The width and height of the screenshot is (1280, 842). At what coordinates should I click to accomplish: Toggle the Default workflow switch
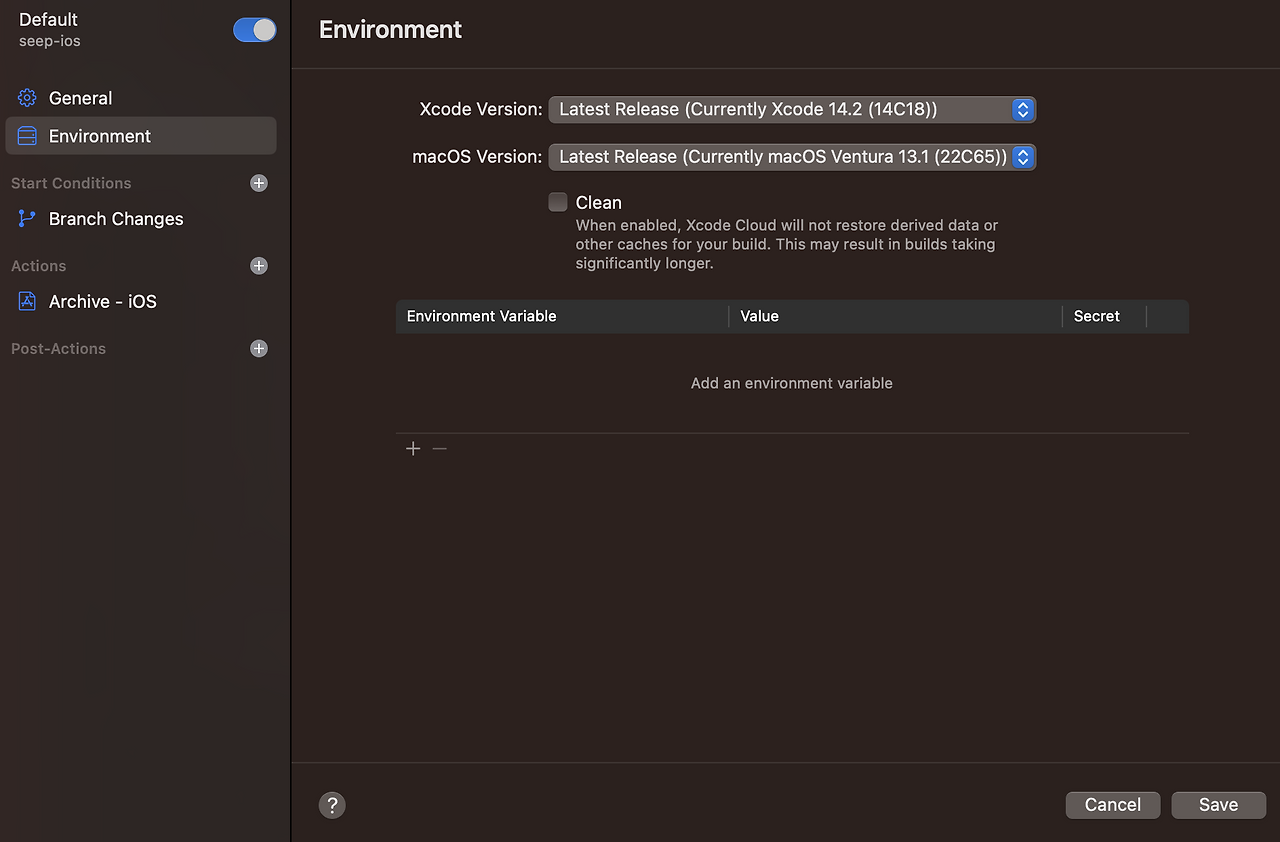pyautogui.click(x=255, y=30)
